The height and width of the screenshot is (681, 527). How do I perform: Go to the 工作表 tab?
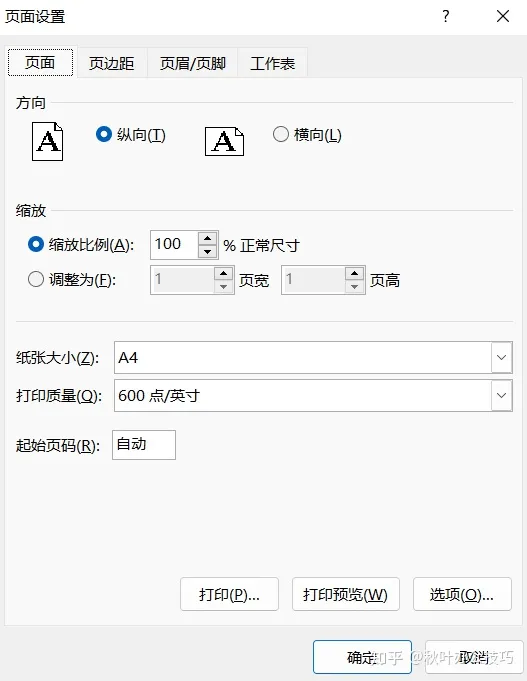(273, 63)
